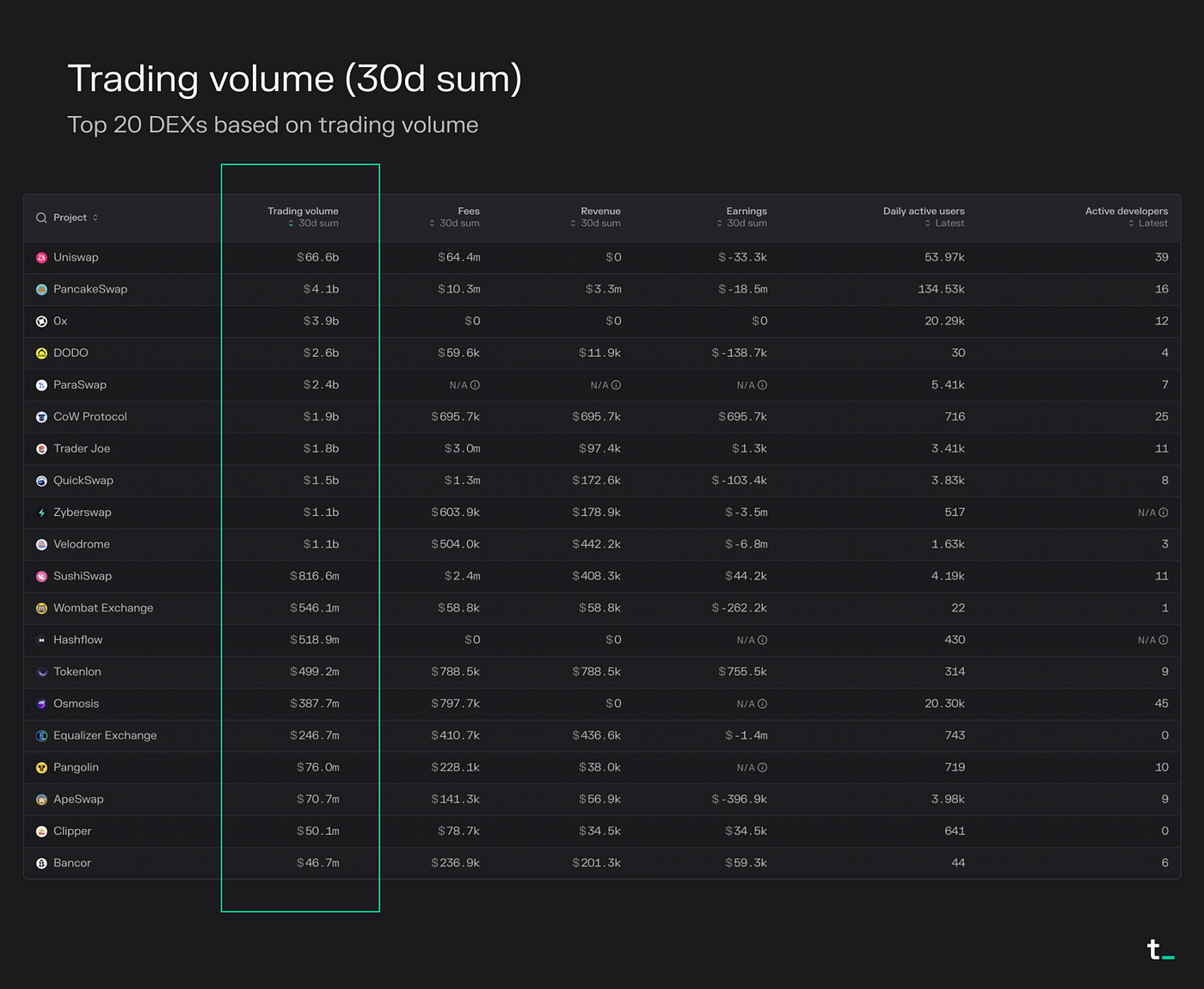
Task: Click ApeSwap earnings $-396.9k
Action: [x=740, y=799]
